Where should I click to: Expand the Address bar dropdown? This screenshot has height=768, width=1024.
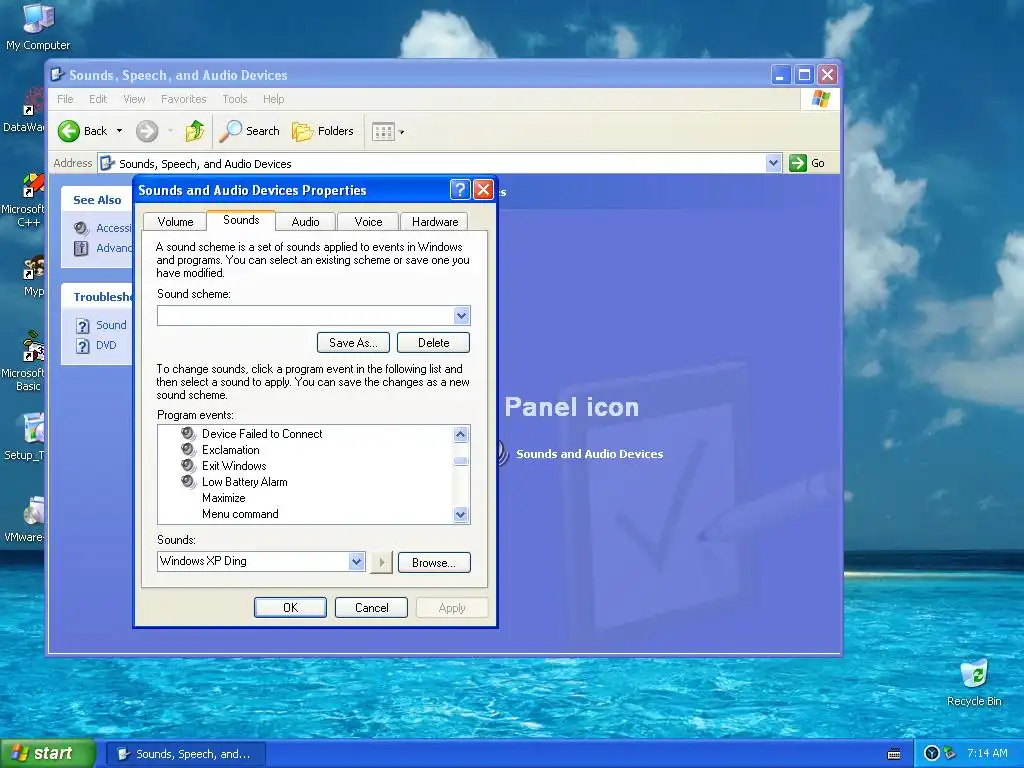pos(773,163)
